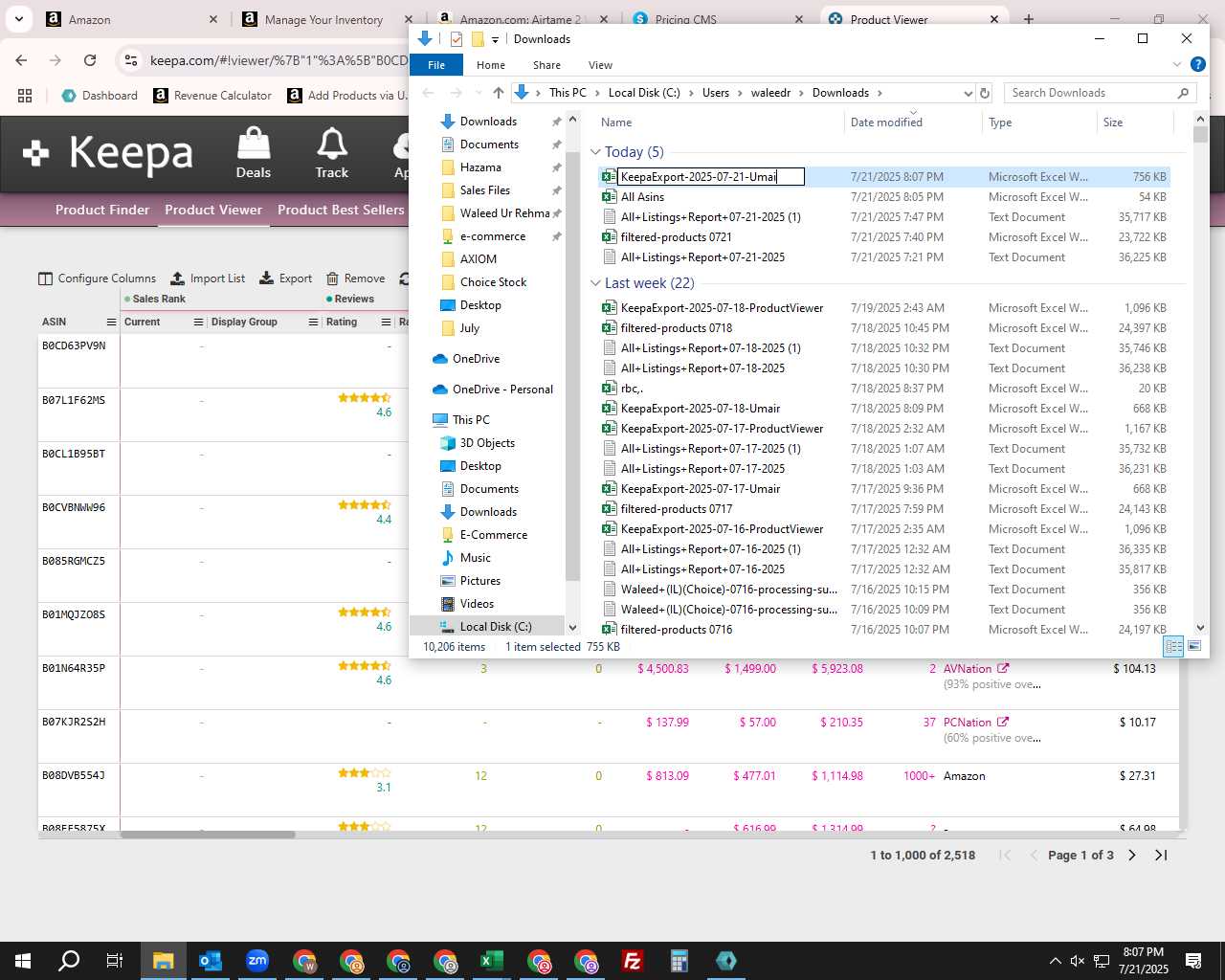Screen dimensions: 1225x980
Task: Open File menu in Explorer
Action: click(436, 65)
